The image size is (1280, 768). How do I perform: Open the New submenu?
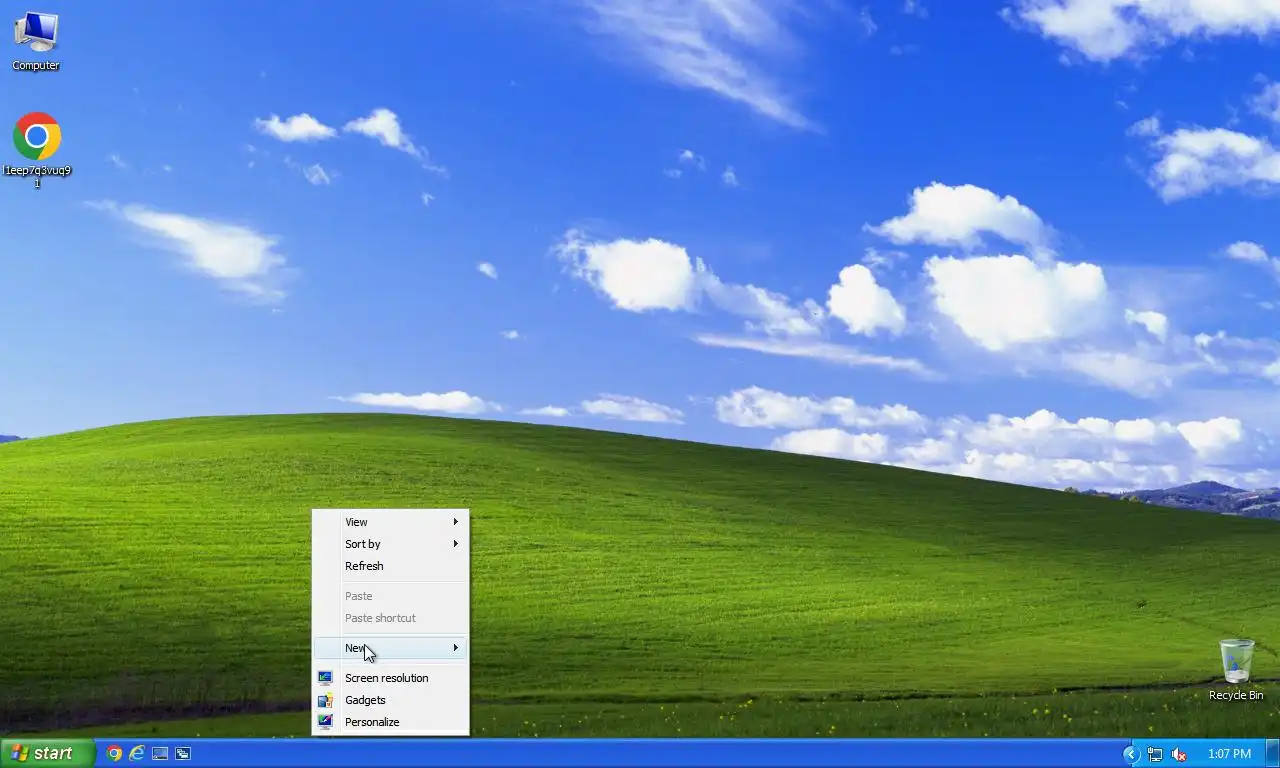(x=390, y=648)
